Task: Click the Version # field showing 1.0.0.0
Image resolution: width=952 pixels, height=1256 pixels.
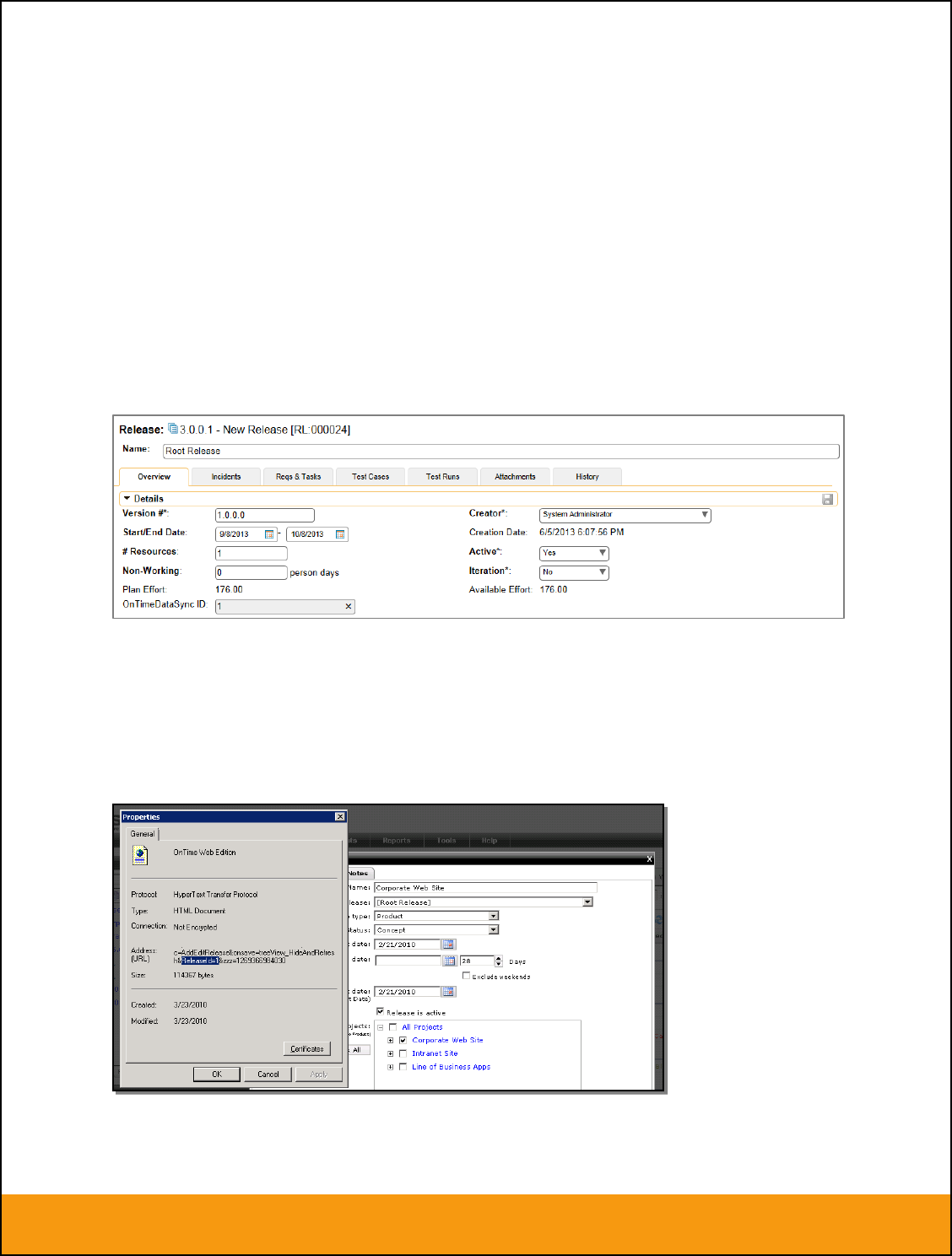Action: [265, 515]
